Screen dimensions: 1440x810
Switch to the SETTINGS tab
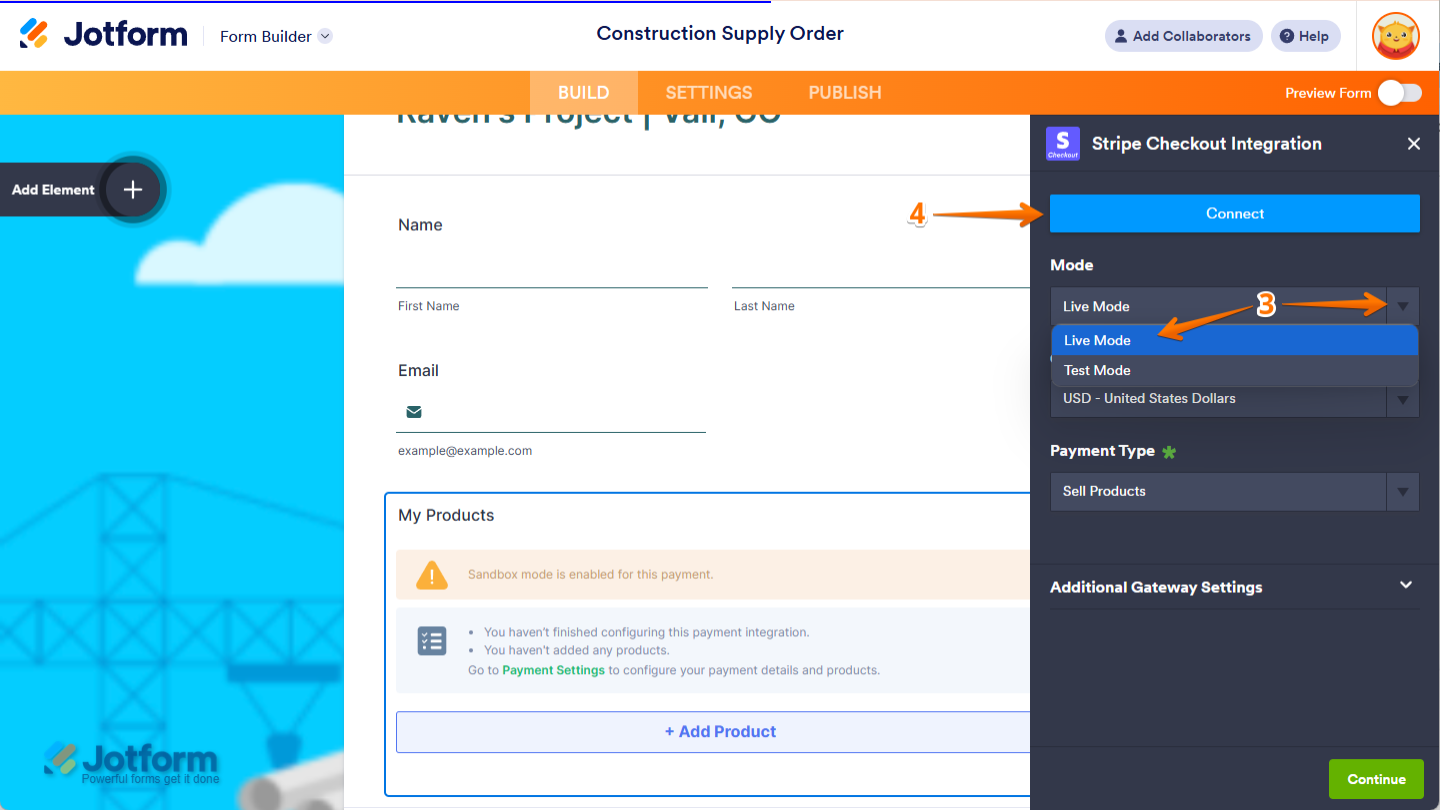(709, 93)
